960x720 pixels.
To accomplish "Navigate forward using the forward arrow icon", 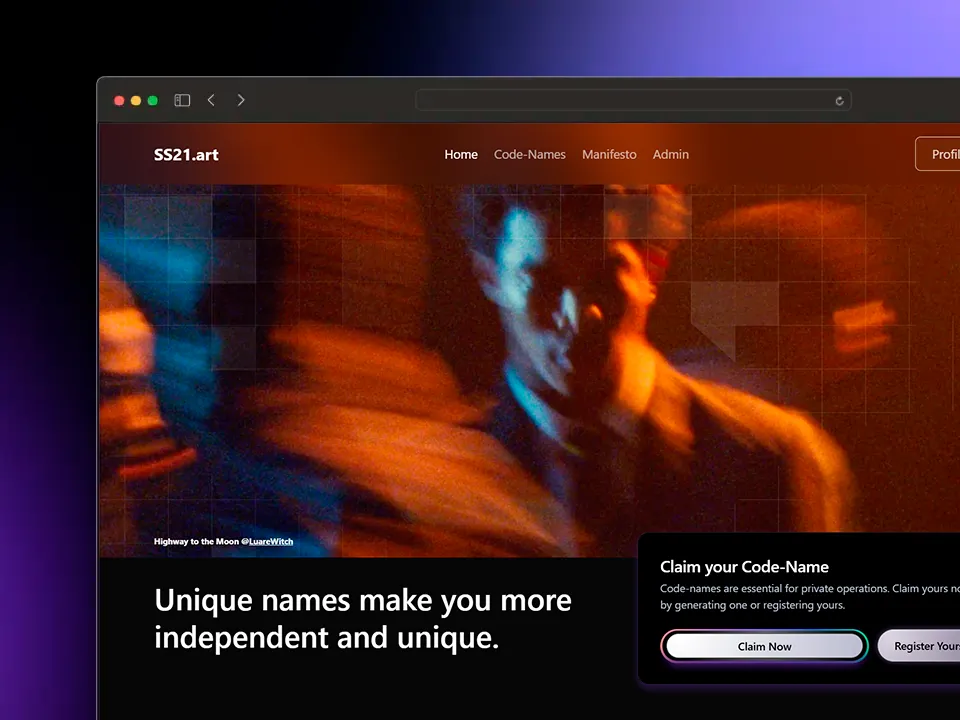I will [x=241, y=100].
